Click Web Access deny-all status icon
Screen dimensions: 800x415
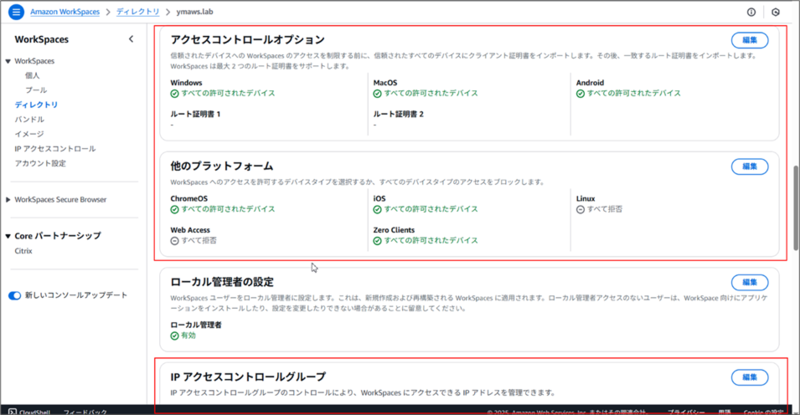(174, 240)
